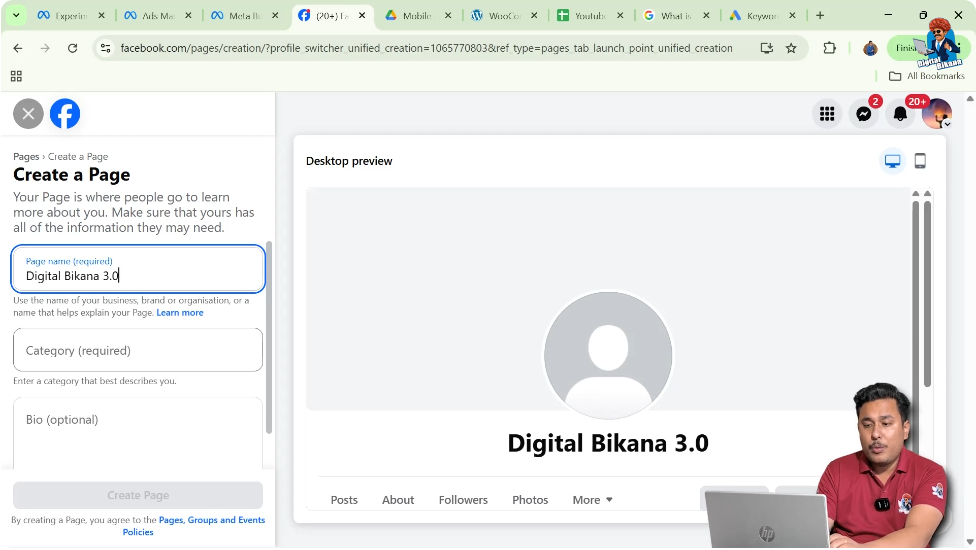Click the preview pane scrollbar
The width and height of the screenshot is (976, 550).
pyautogui.click(x=927, y=292)
